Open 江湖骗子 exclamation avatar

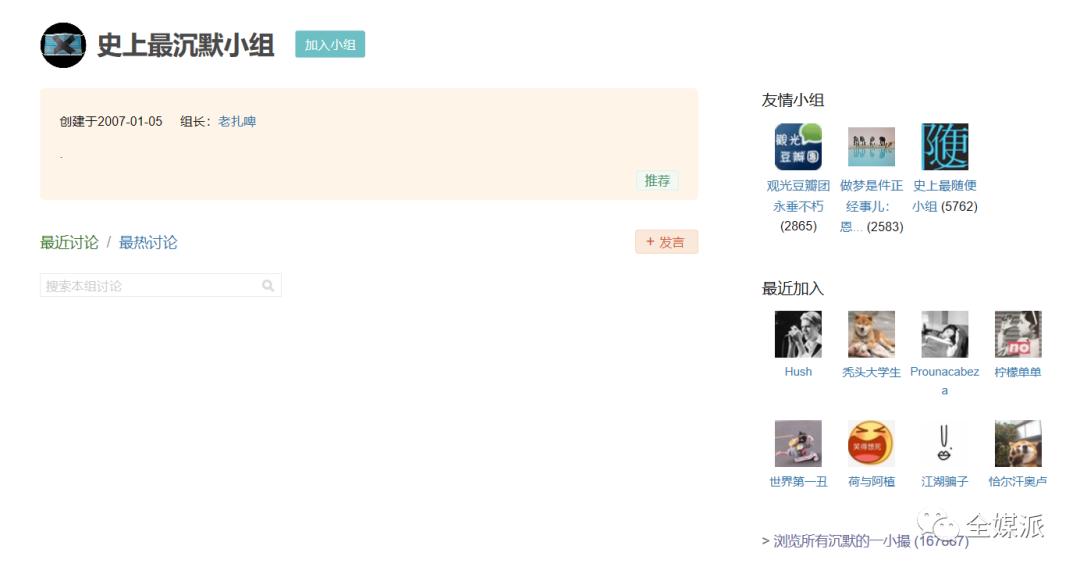(x=944, y=444)
